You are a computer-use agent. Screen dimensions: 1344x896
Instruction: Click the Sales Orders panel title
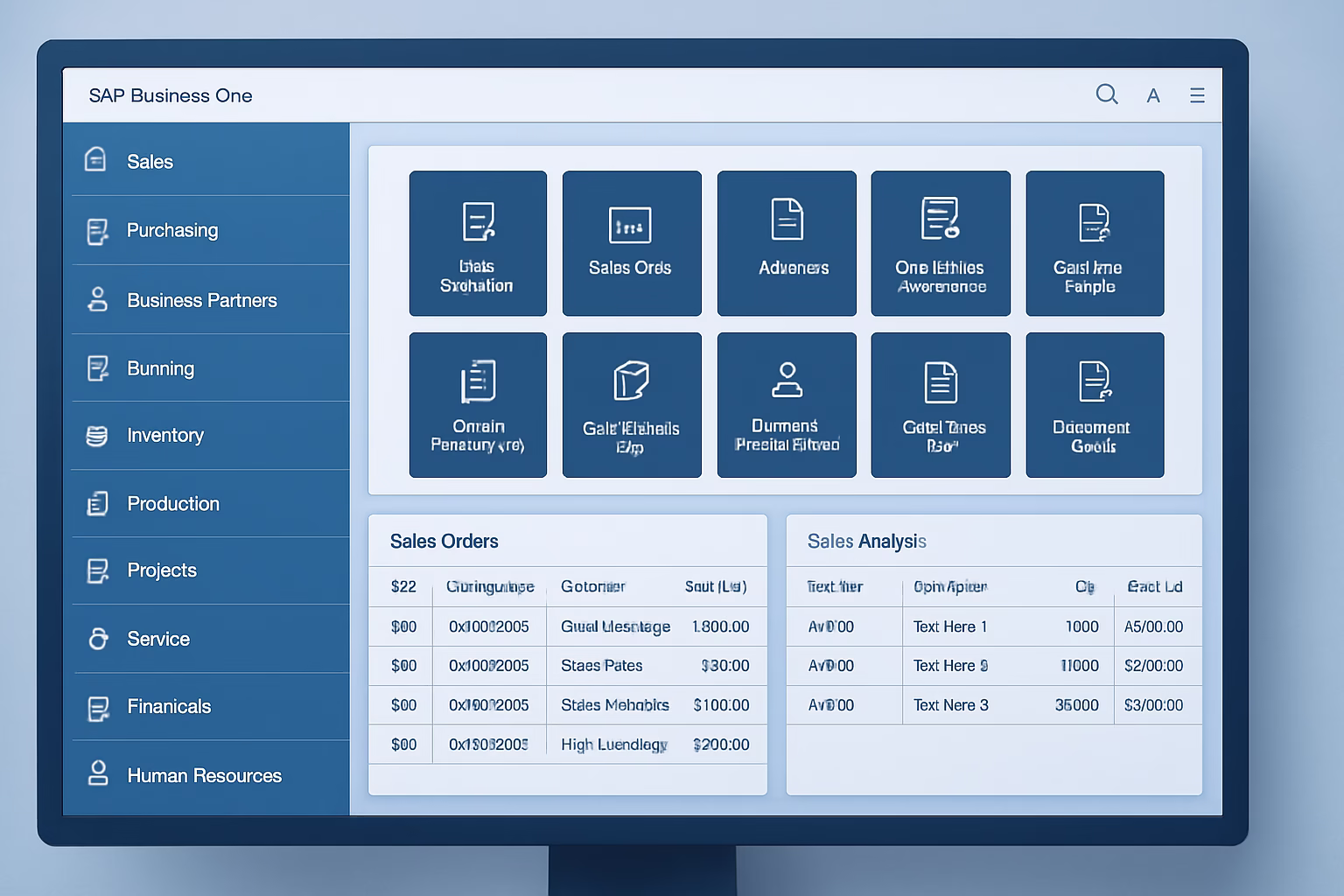tap(444, 541)
